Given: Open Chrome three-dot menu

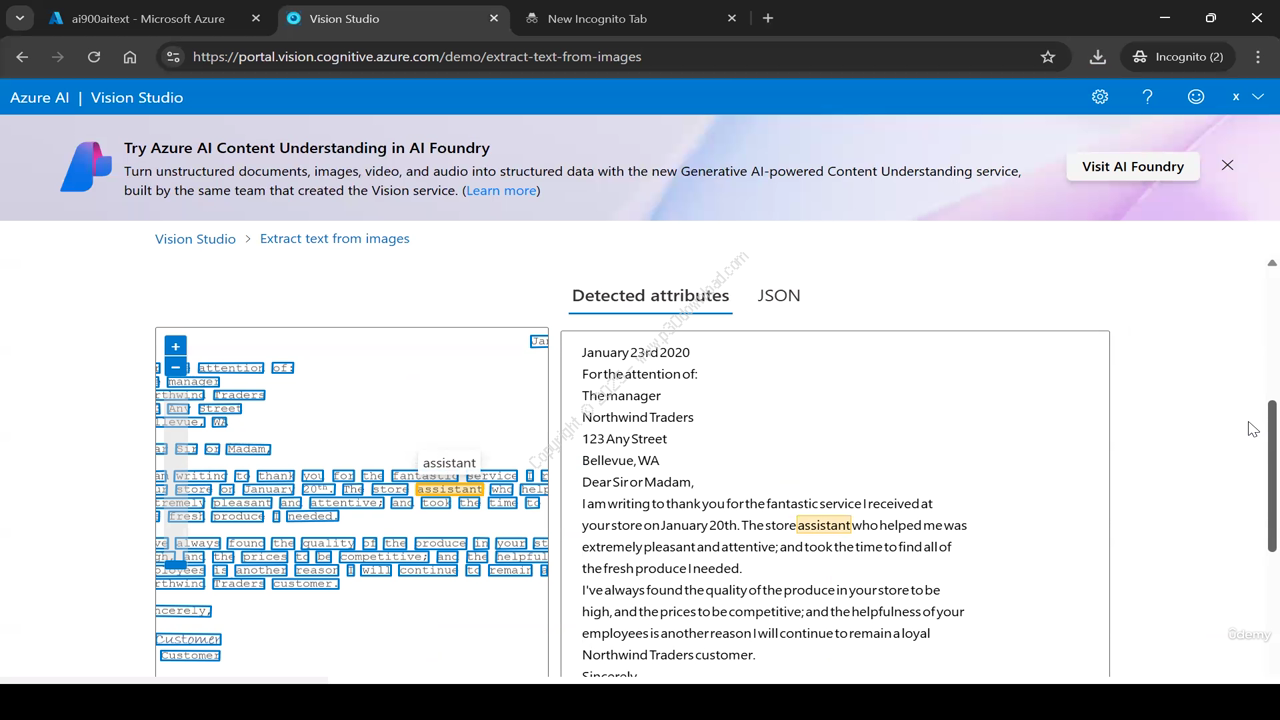Looking at the screenshot, I should point(1258,57).
